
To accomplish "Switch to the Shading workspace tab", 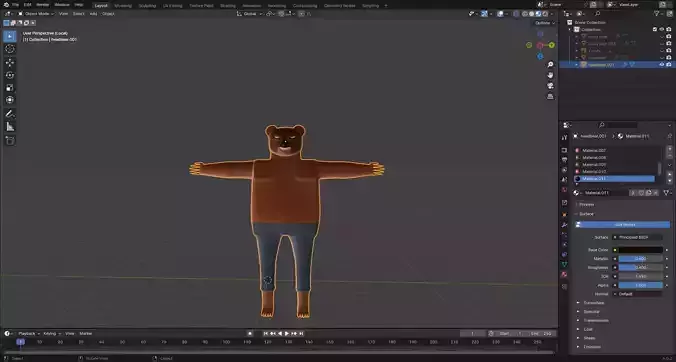I will [x=228, y=6].
